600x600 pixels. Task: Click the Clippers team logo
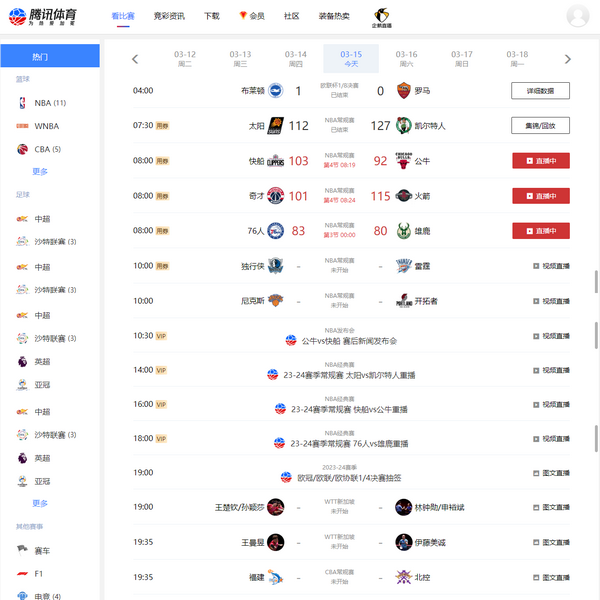tap(275, 161)
